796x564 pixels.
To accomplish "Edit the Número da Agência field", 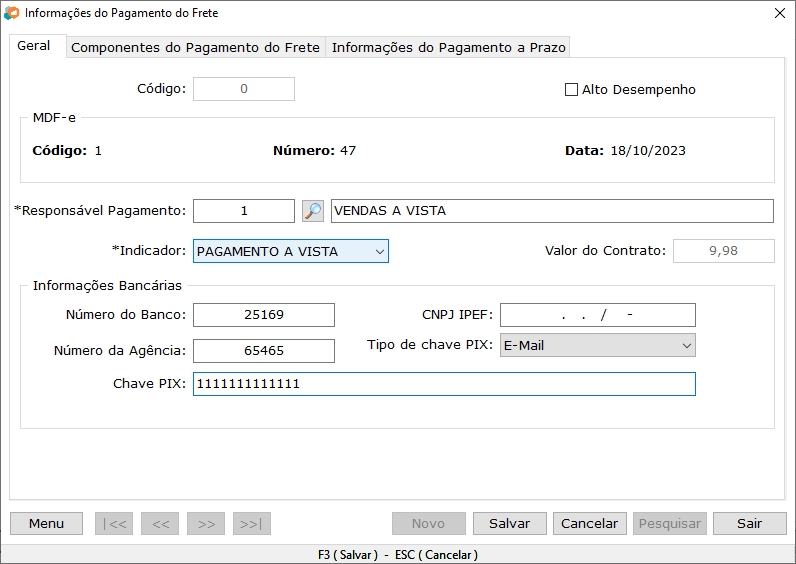I will (264, 351).
